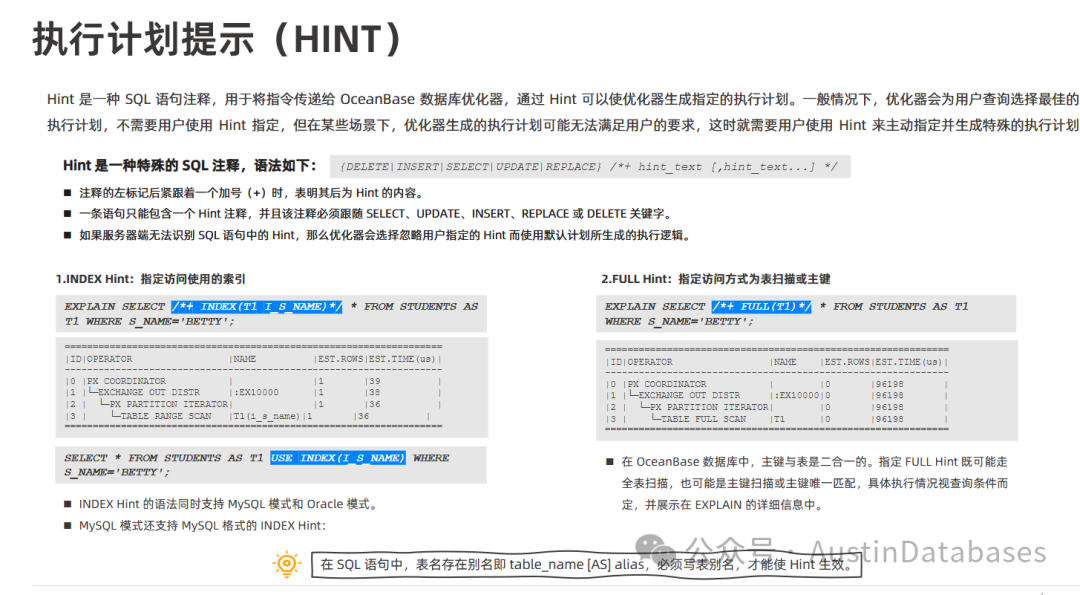This screenshot has height=595, width=1080.
Task: Click the estimated time value '39'
Action: (x=375, y=381)
